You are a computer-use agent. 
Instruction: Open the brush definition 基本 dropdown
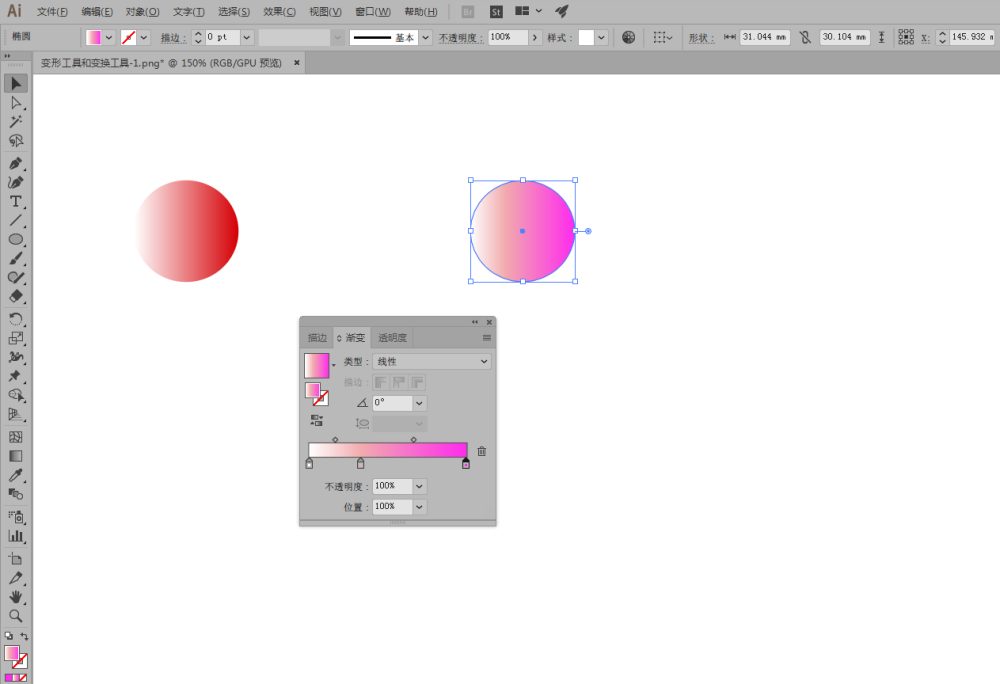(426, 38)
